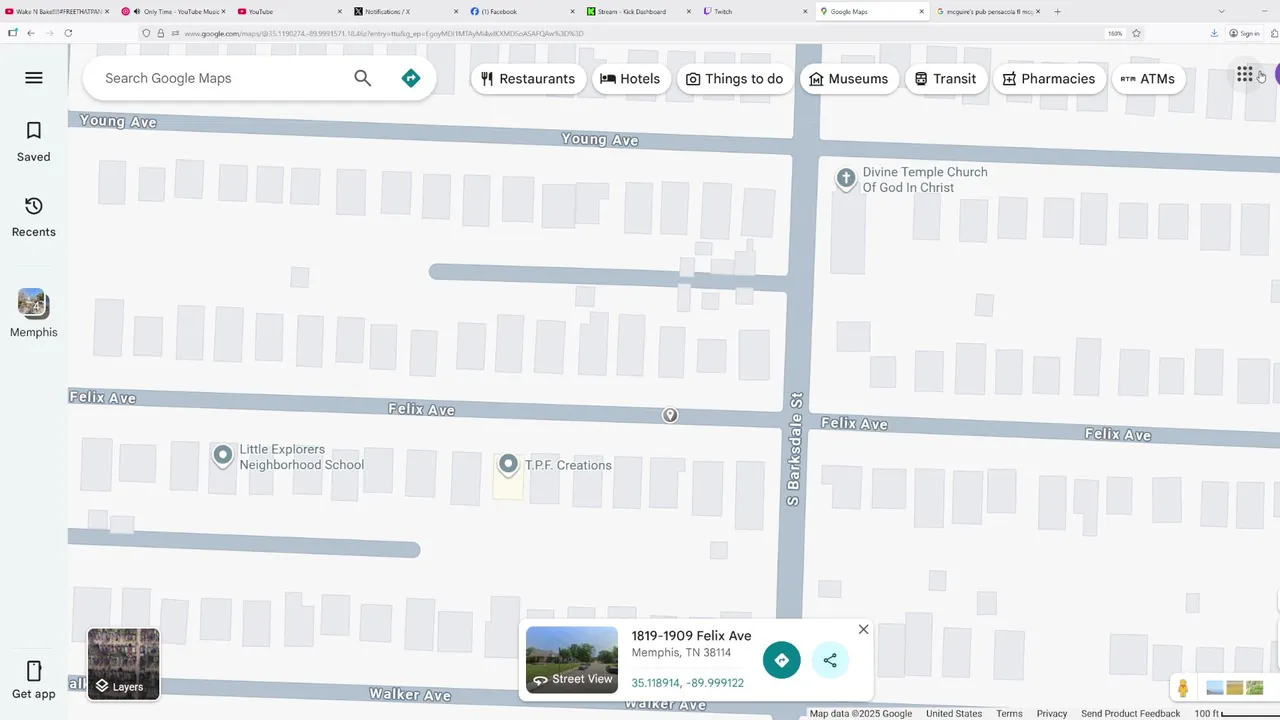The width and height of the screenshot is (1280, 720).
Task: Bookmark this page with the star
Action: tap(1136, 33)
